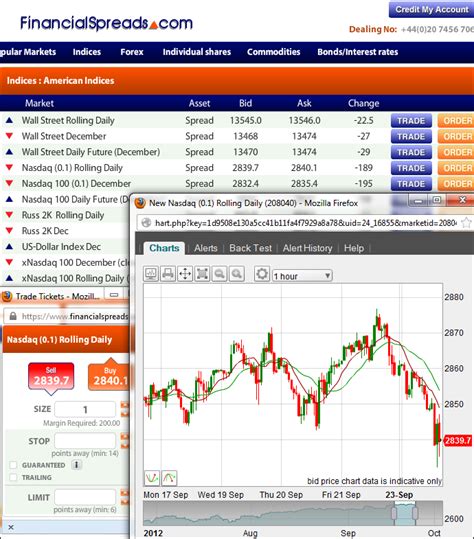Open chart settings gear icon
The width and height of the screenshot is (474, 539).
[x=262, y=274]
